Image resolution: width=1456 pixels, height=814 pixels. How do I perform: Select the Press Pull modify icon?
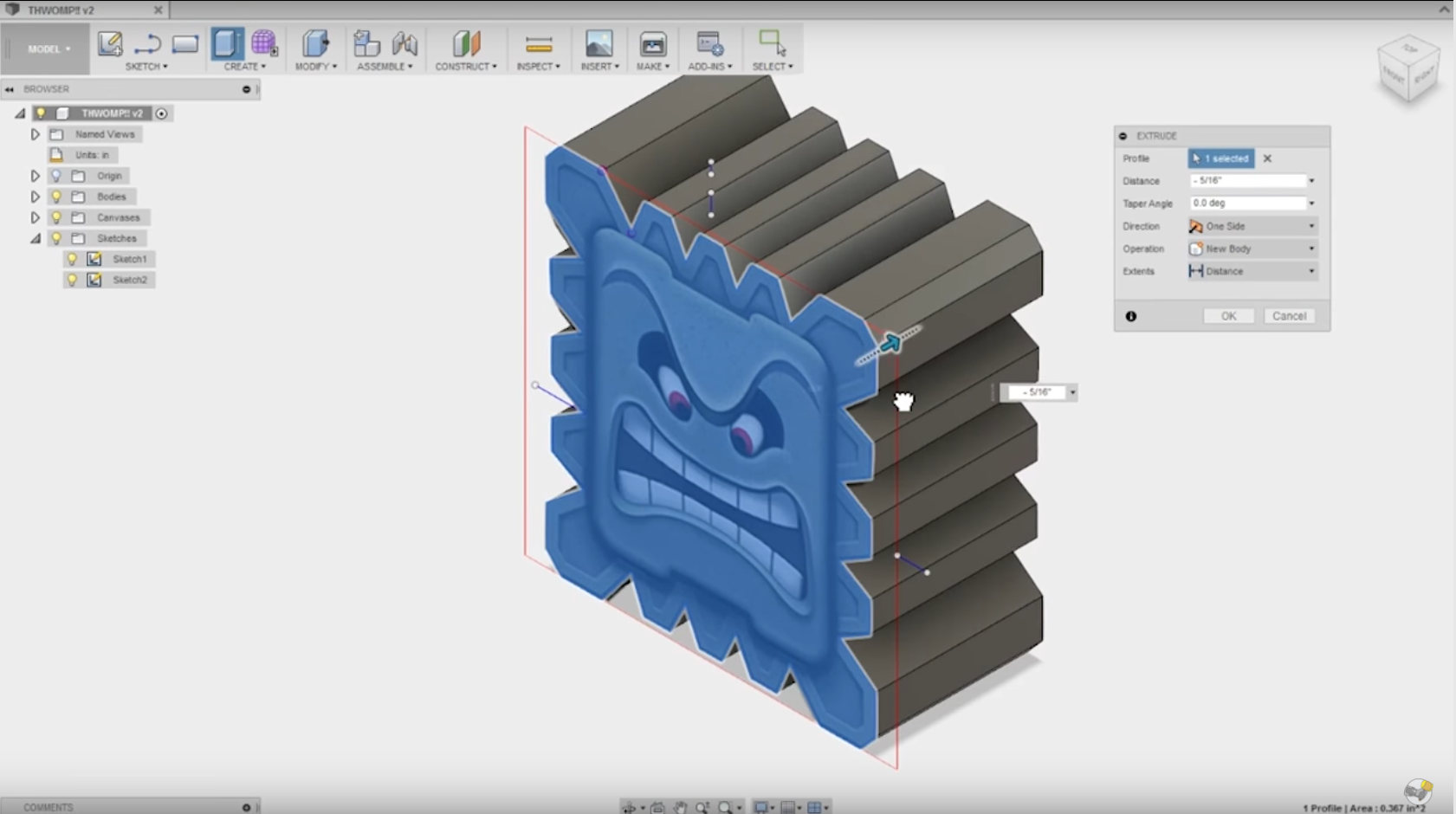click(x=315, y=43)
